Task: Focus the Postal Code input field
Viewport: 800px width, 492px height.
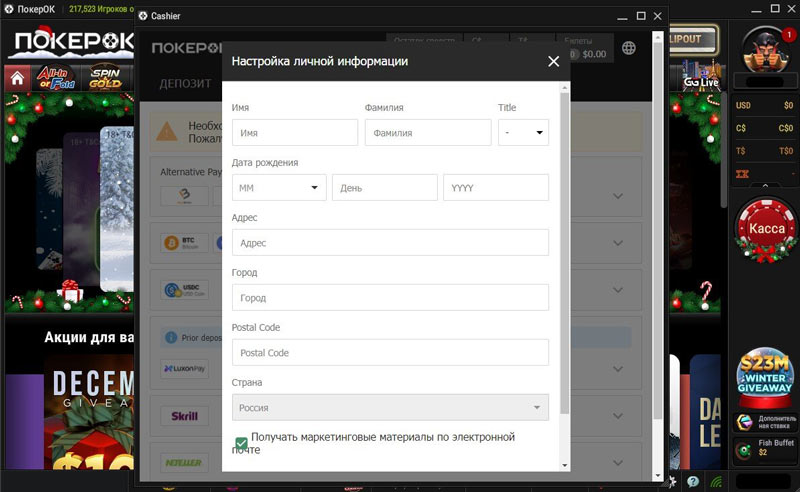Action: [x=390, y=352]
